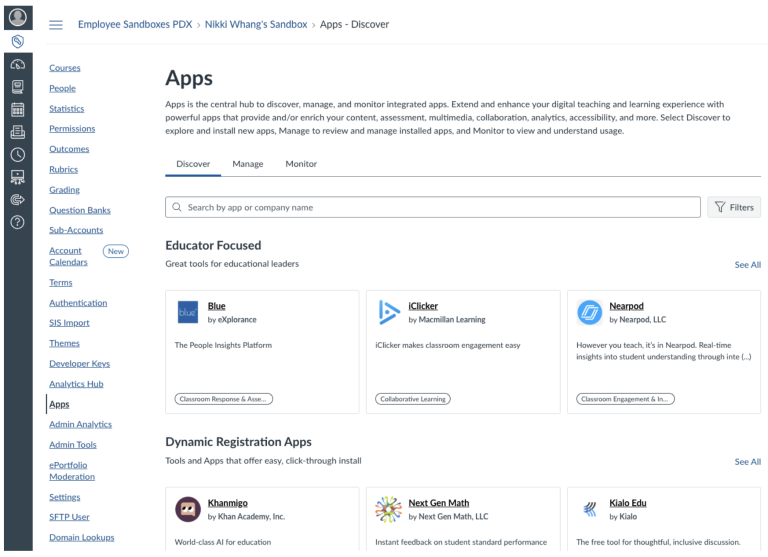Toggle the hamburger navigation menu
The height and width of the screenshot is (557, 768).
tap(56, 25)
